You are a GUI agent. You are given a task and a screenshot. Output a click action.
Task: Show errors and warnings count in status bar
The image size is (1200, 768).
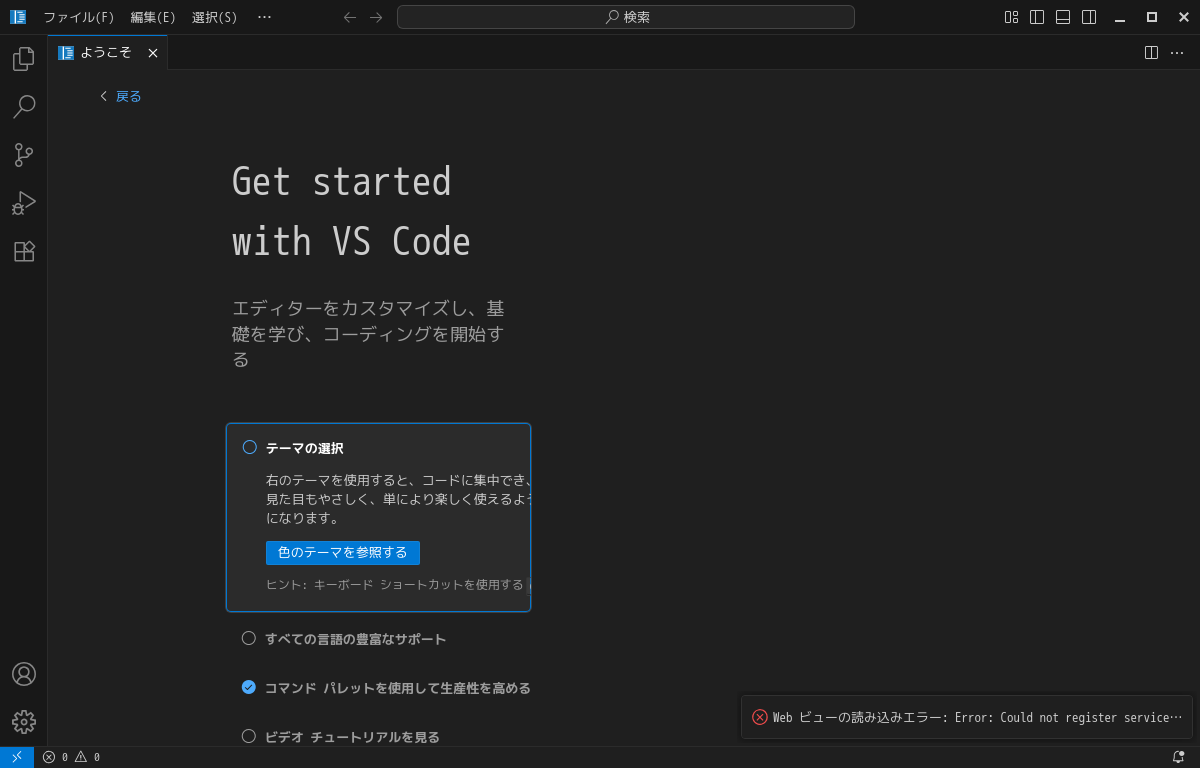[71, 757]
